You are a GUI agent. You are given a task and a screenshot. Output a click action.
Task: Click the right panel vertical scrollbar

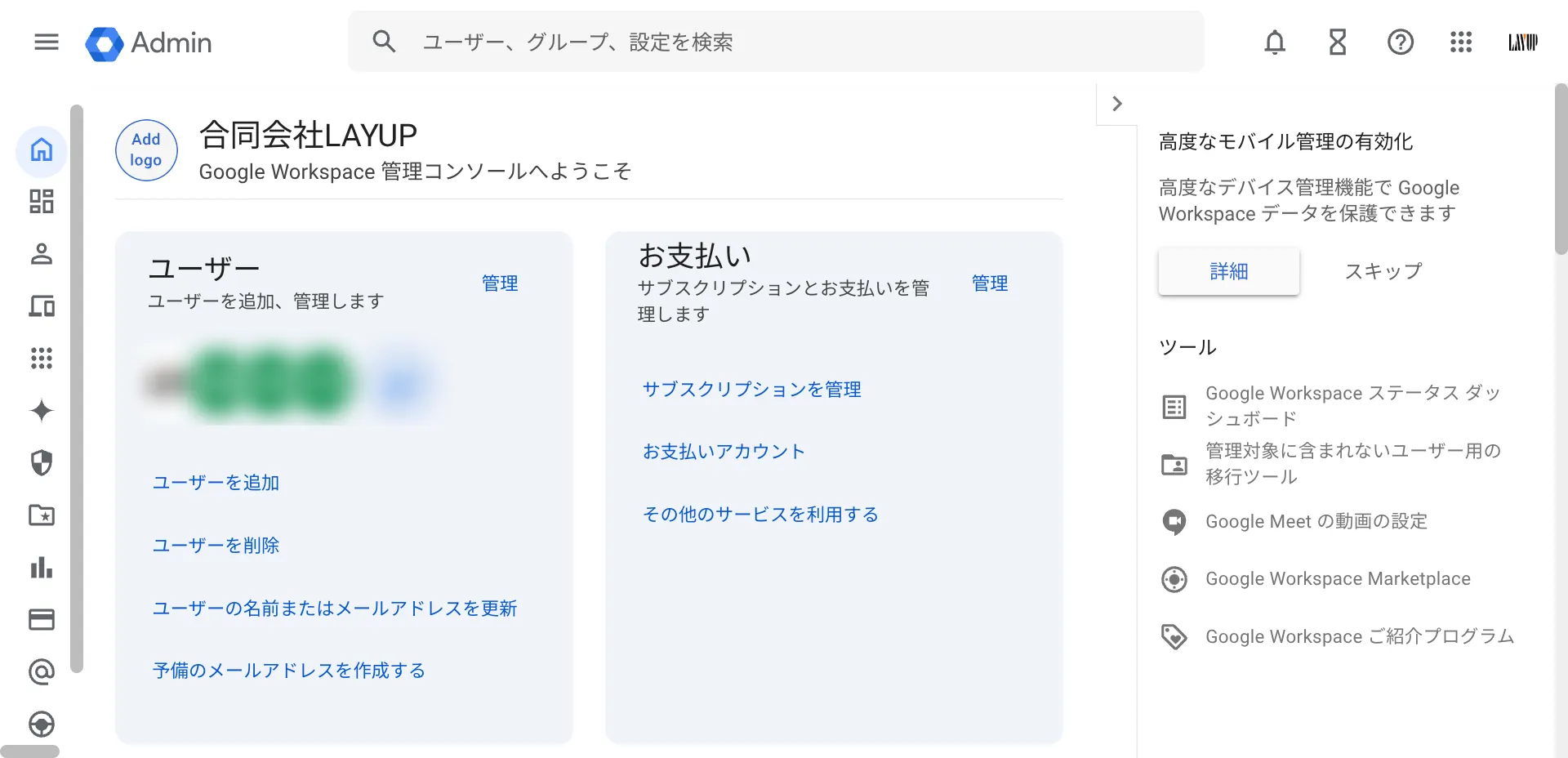pos(1561,170)
